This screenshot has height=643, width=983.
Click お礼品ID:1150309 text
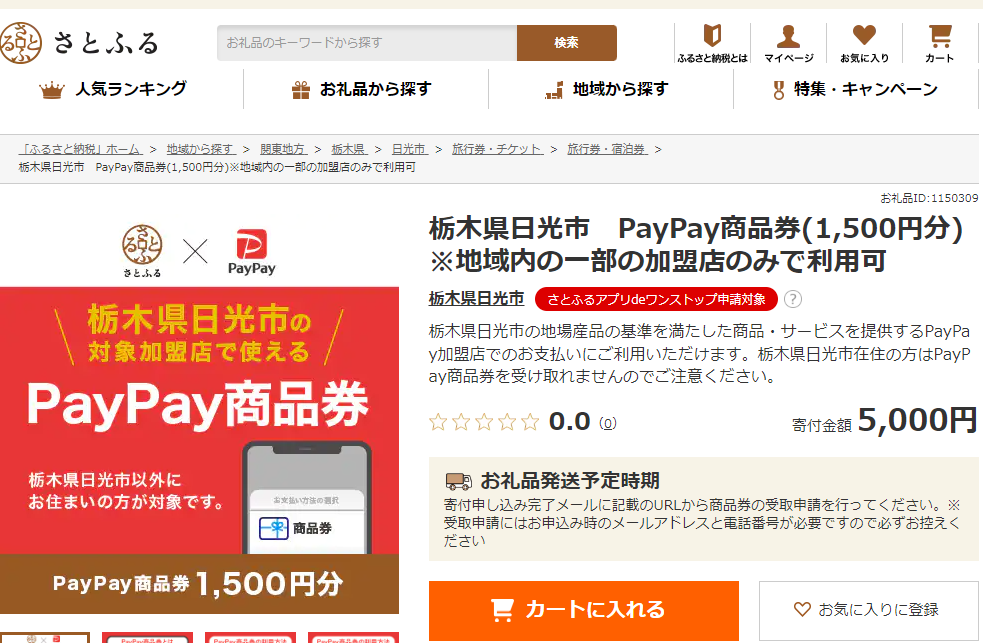point(929,198)
